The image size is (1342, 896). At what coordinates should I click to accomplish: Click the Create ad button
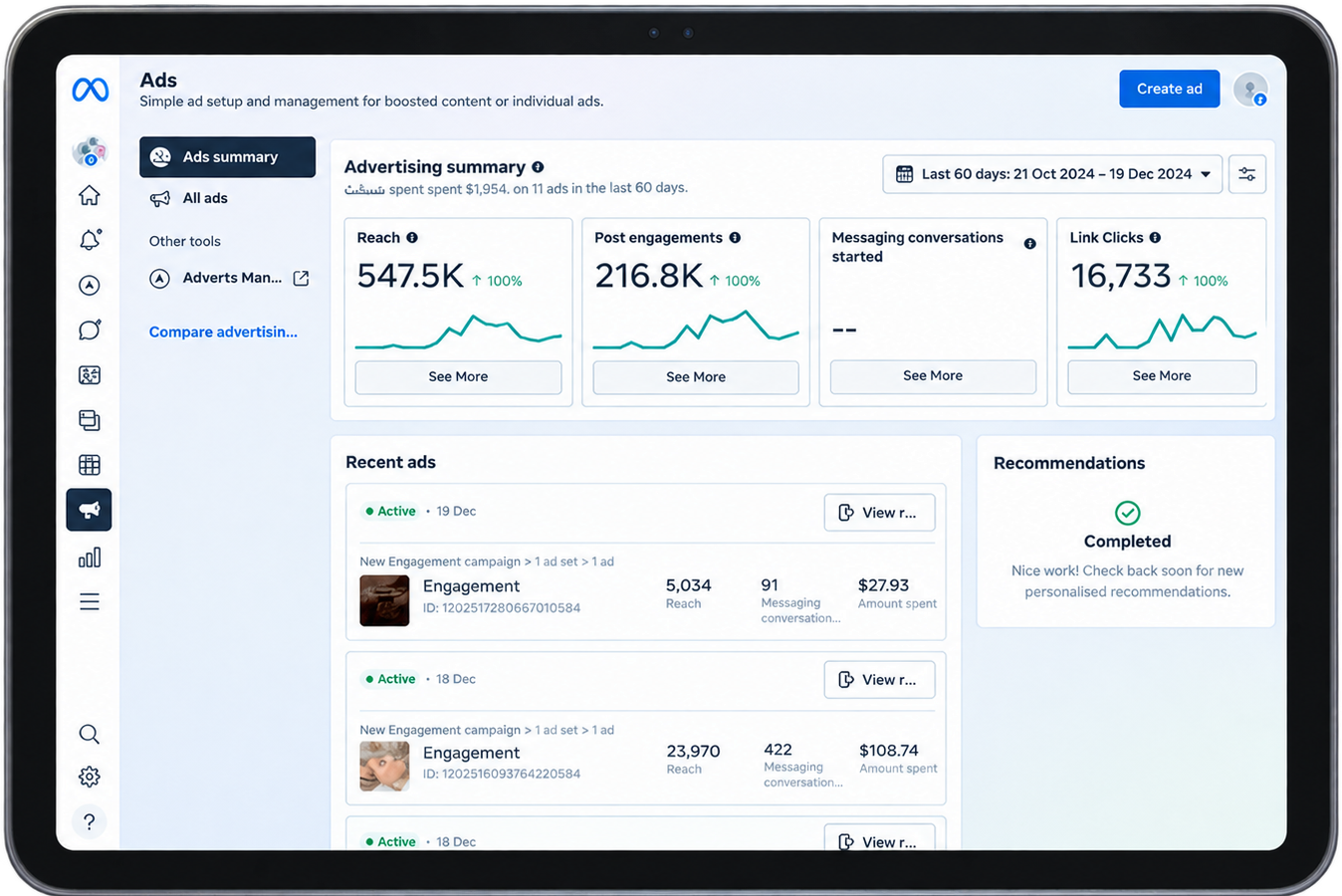pos(1169,89)
